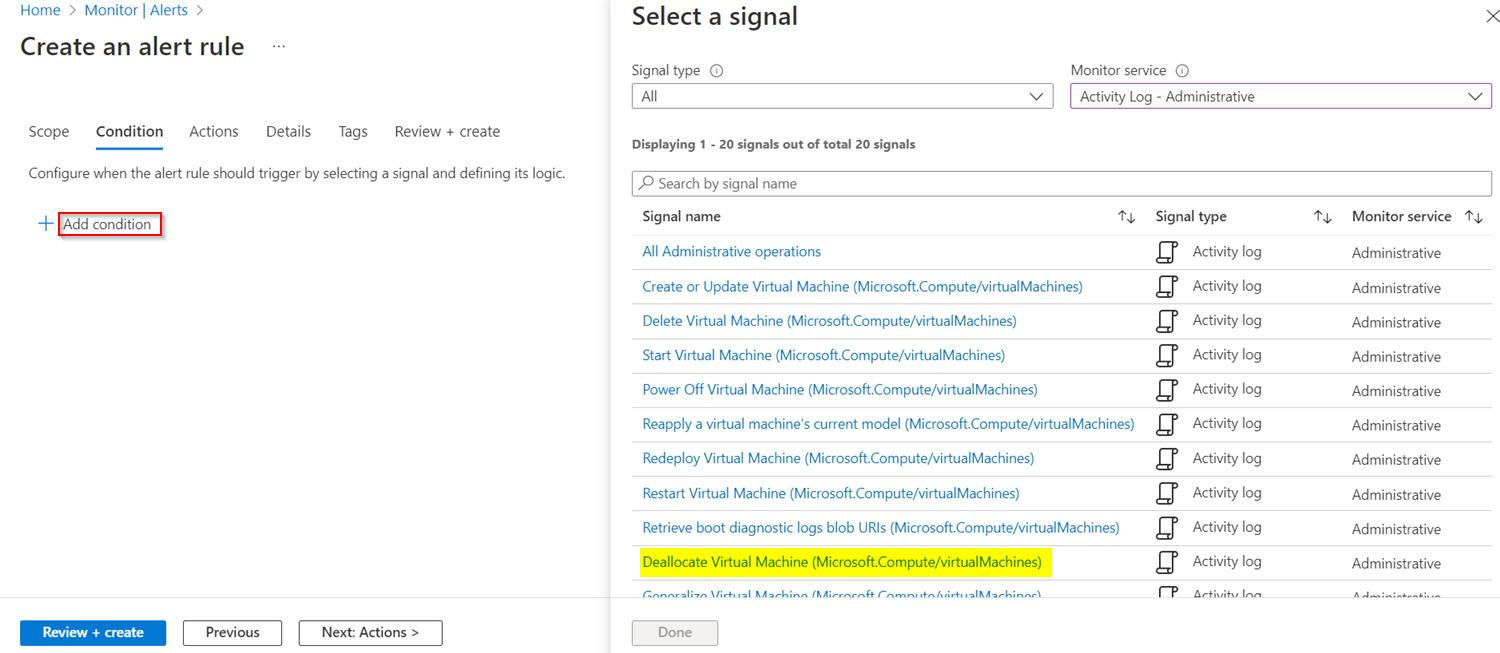Click the Next: Actions button
The width and height of the screenshot is (1500, 653).
click(370, 632)
